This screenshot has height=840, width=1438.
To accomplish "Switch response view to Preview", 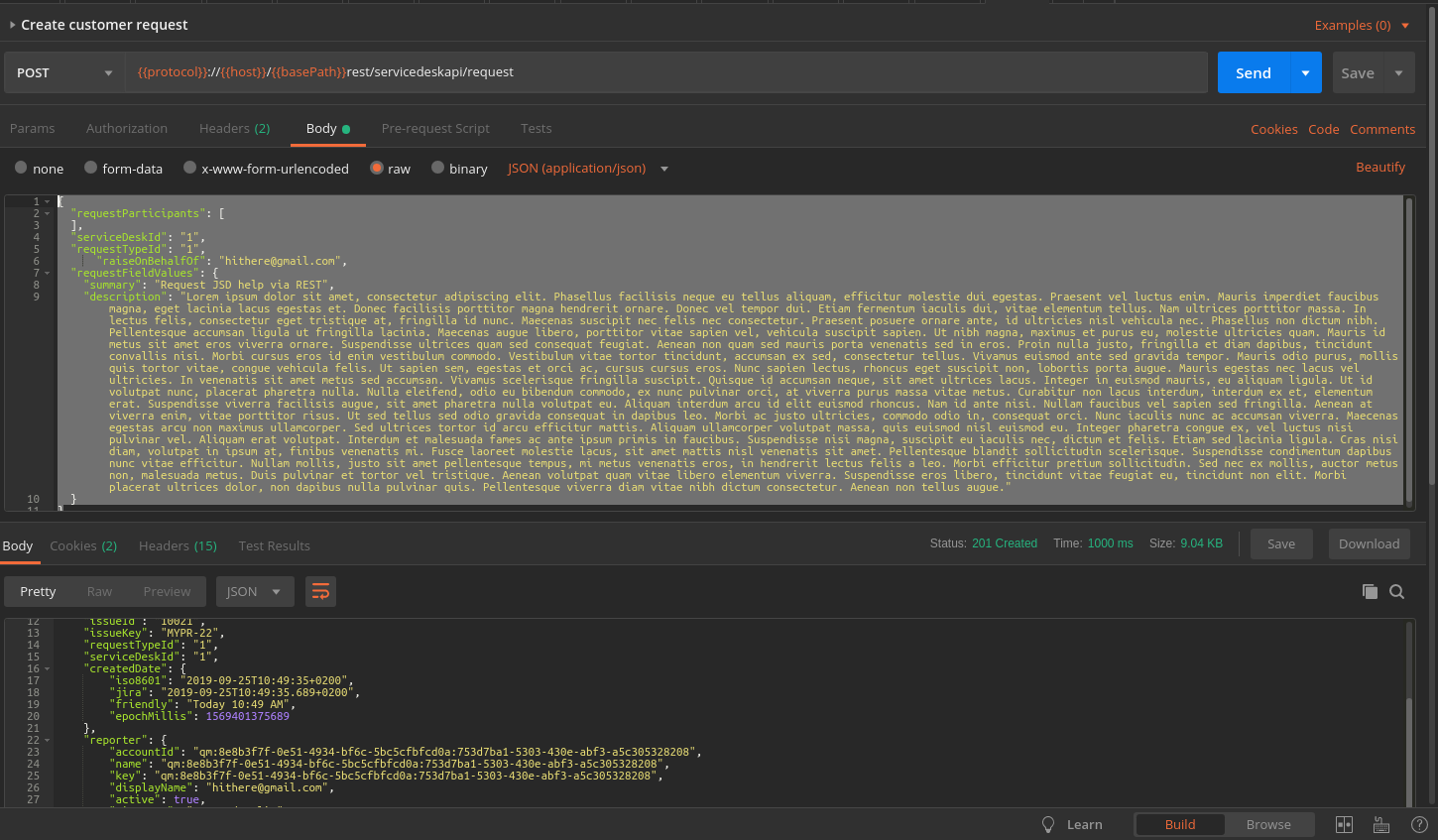I will click(x=167, y=591).
